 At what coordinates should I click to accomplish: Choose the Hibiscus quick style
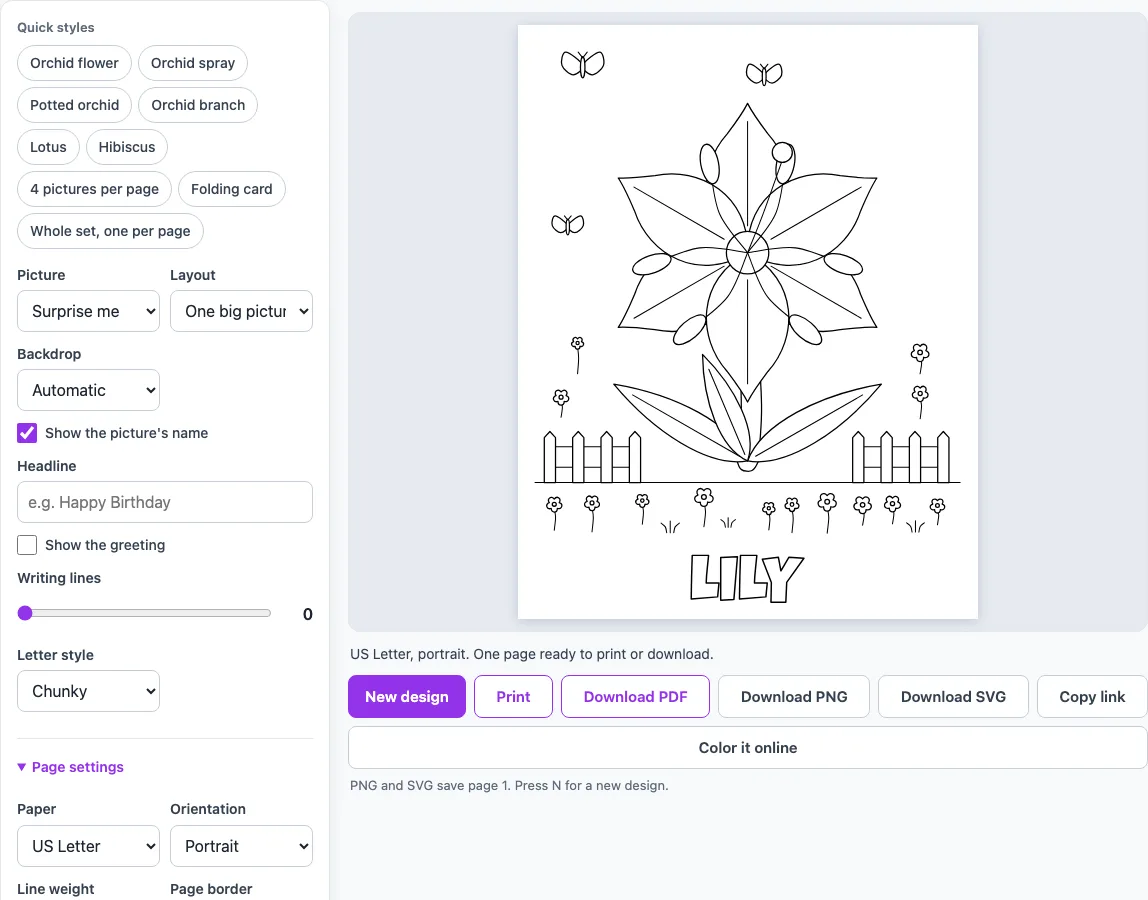tap(127, 146)
